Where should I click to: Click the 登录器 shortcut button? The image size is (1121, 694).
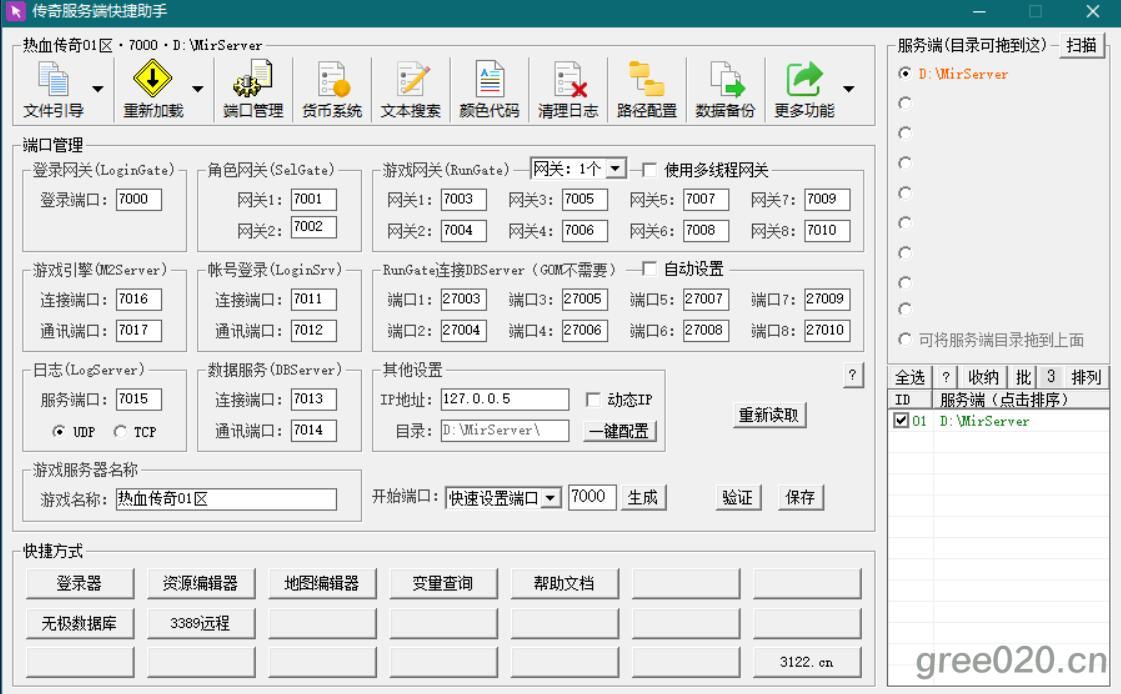pyautogui.click(x=79, y=583)
